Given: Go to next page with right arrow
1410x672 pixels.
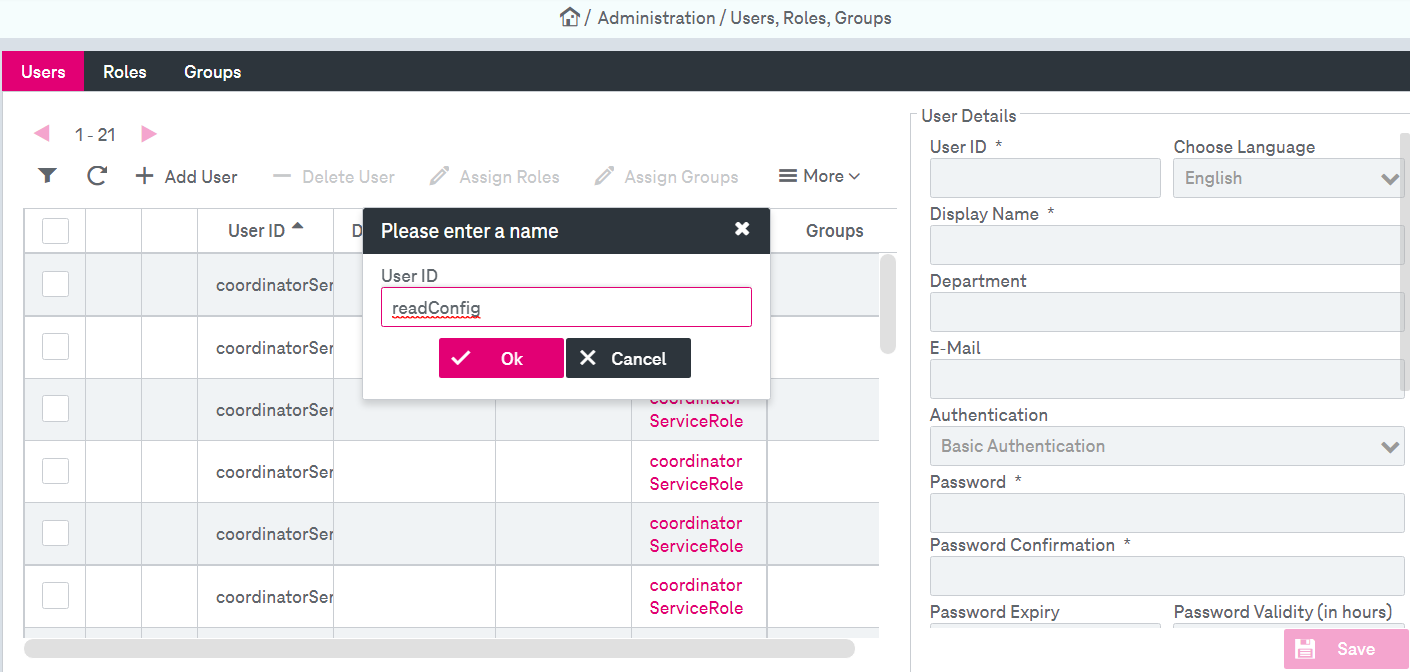Looking at the screenshot, I should (x=149, y=133).
